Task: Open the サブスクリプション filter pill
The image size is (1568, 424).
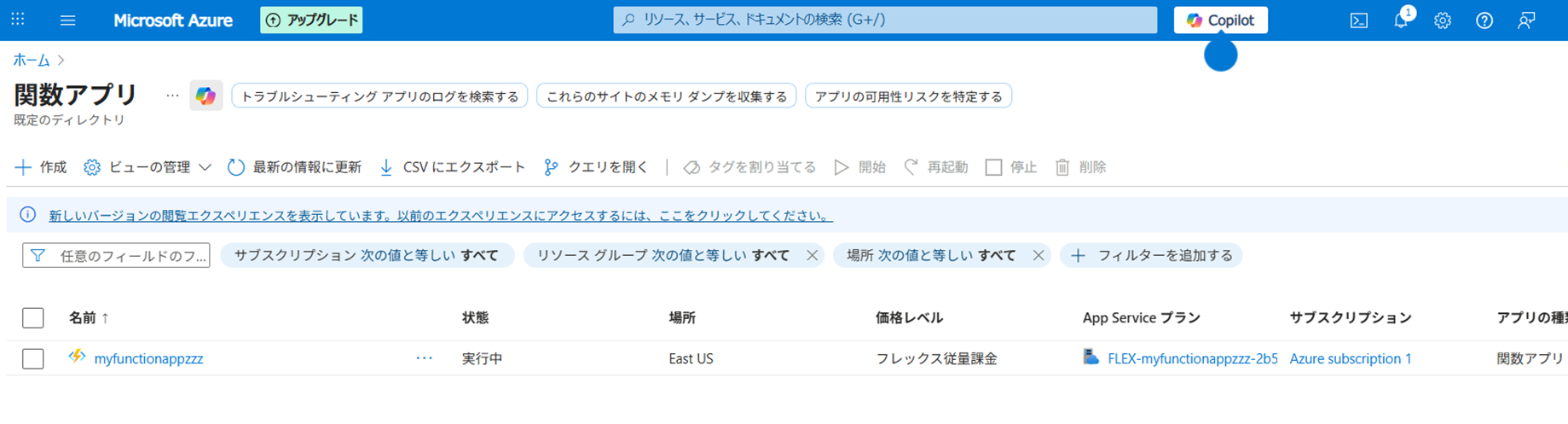Action: [367, 255]
